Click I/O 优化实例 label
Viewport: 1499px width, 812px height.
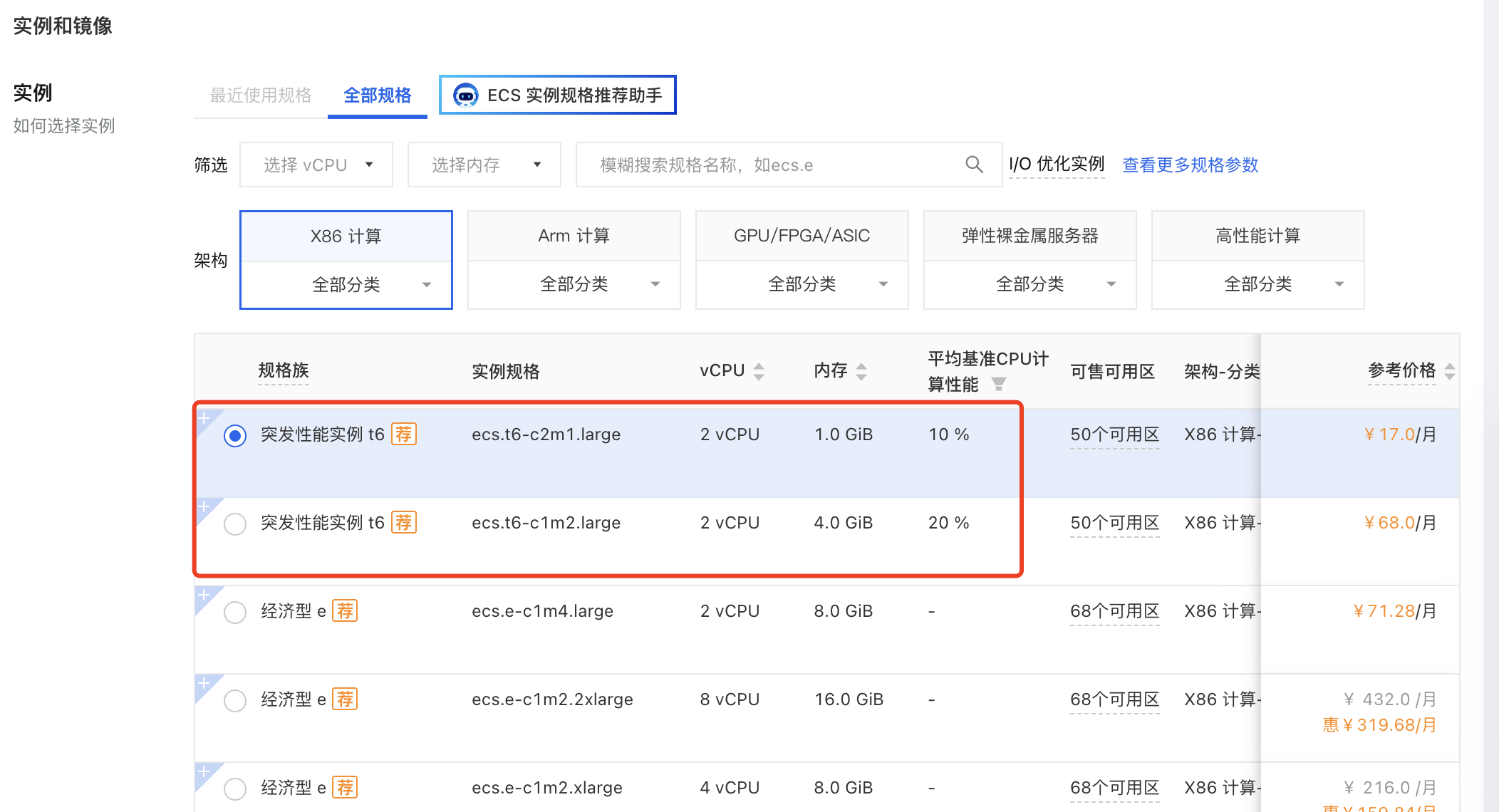[x=1057, y=165]
